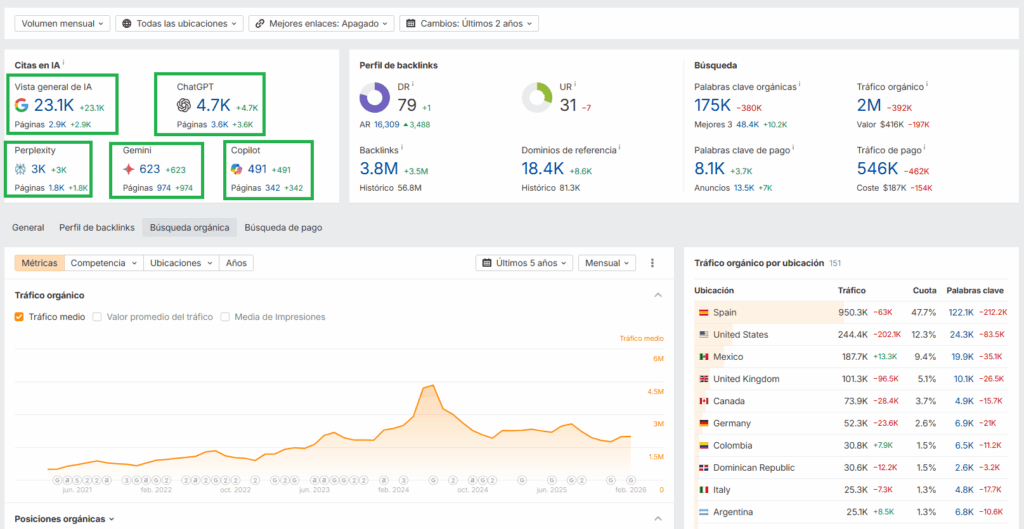
Task: Collapse the Tráfico orgánico chart section
Action: (x=658, y=296)
